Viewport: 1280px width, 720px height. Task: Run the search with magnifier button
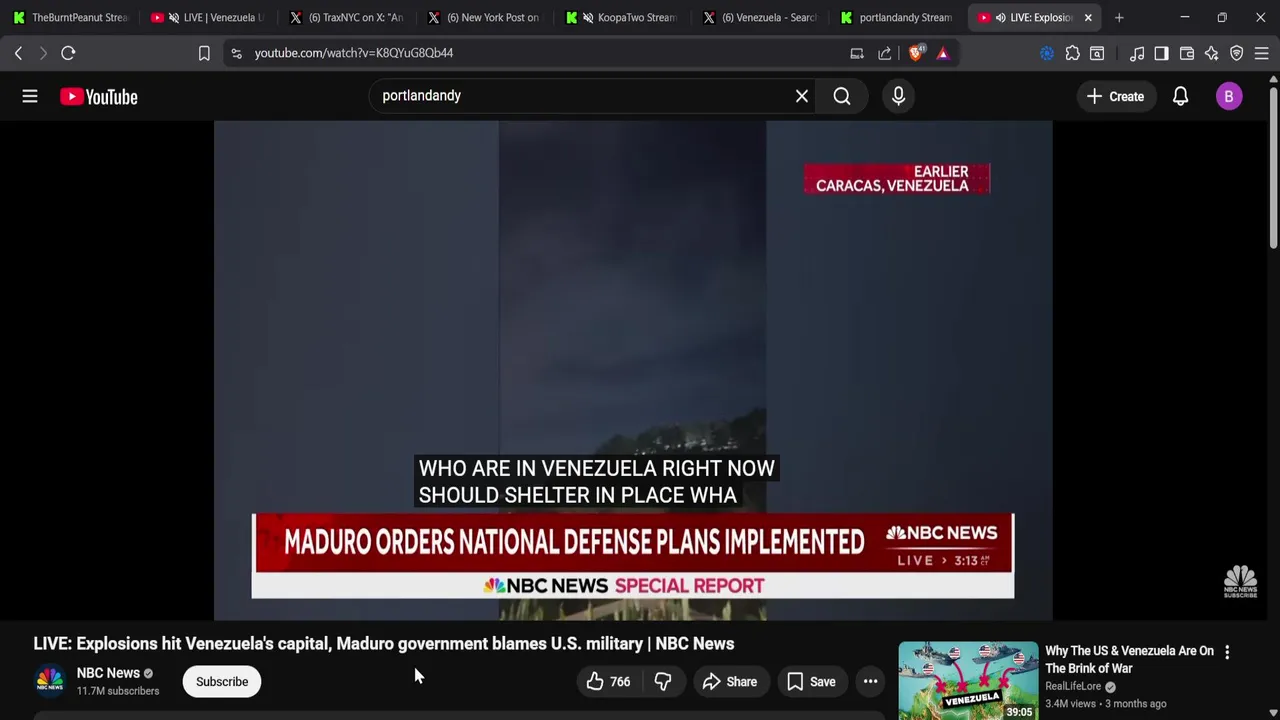pos(842,96)
